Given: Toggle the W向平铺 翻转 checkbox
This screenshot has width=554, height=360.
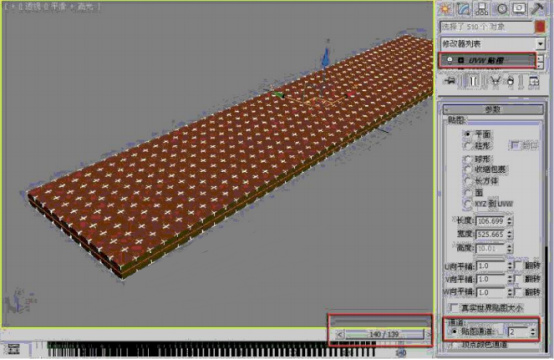Looking at the screenshot, I should [x=518, y=292].
